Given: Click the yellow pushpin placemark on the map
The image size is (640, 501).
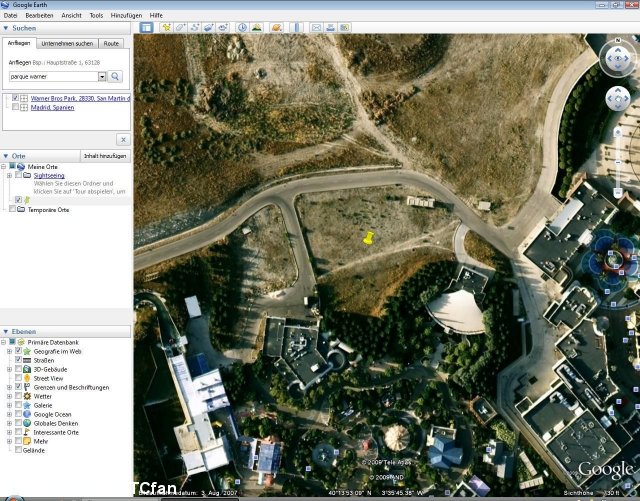Looking at the screenshot, I should [368, 238].
